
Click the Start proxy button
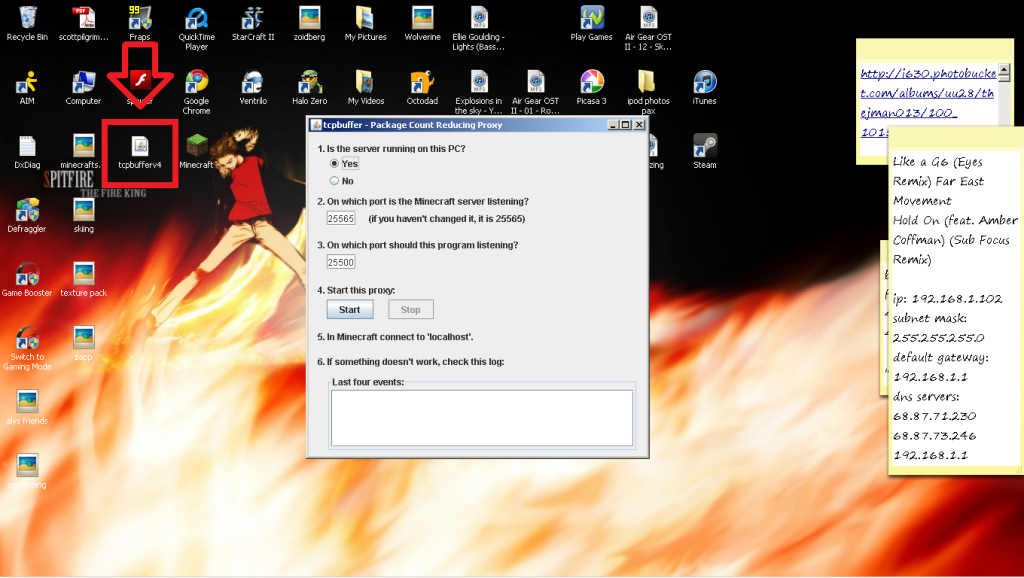click(x=349, y=309)
